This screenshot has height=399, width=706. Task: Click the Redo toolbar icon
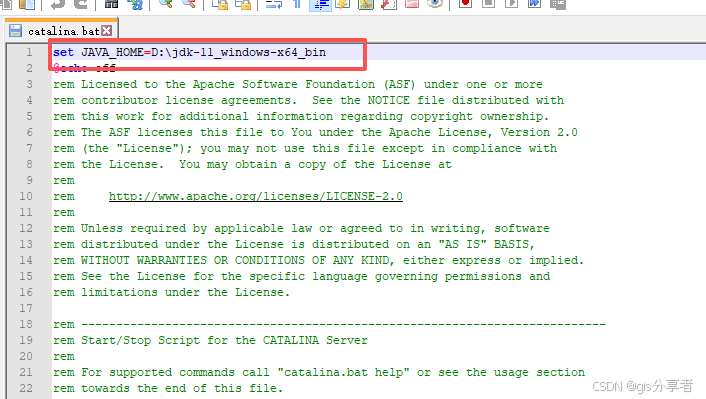click(x=81, y=4)
